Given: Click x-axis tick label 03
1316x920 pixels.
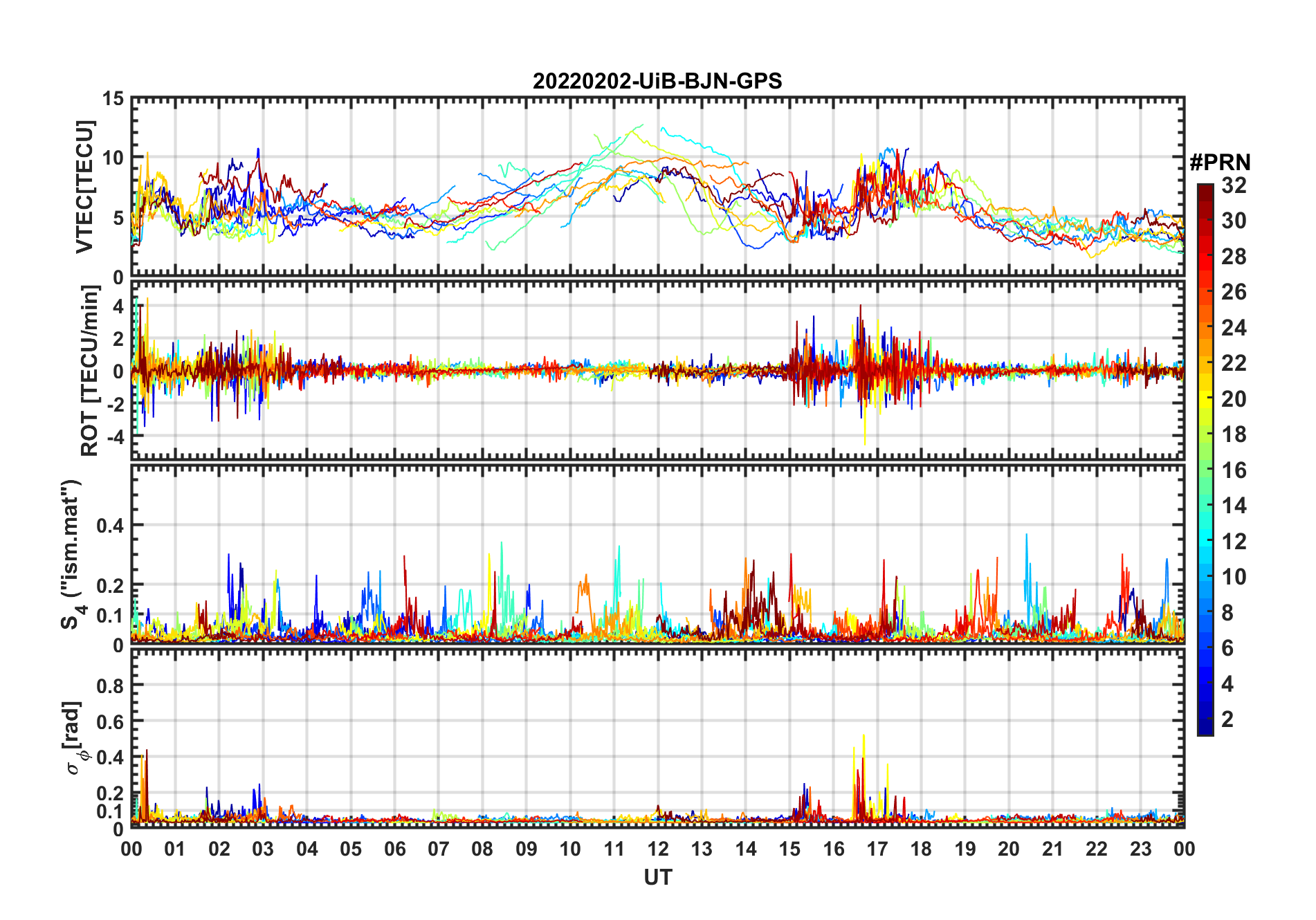Looking at the screenshot, I should [263, 849].
